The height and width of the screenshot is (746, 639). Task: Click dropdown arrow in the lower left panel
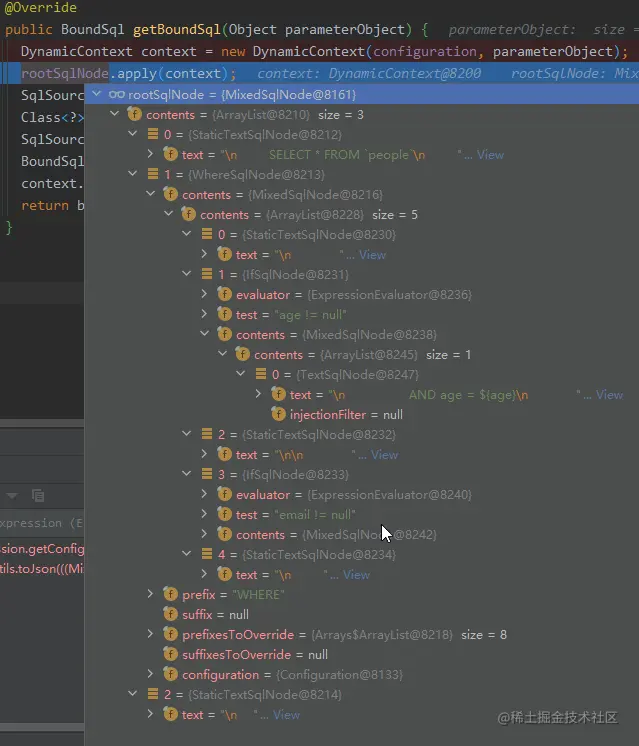[x=12, y=496]
